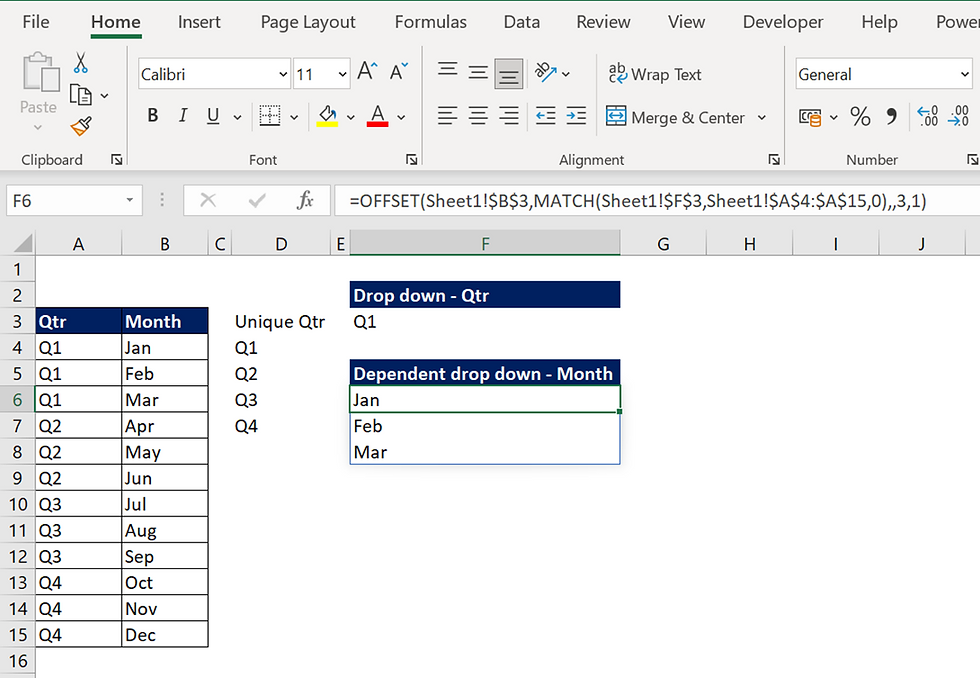Screen dimensions: 980x678
Task: Open the font size dropdown
Action: (342, 74)
